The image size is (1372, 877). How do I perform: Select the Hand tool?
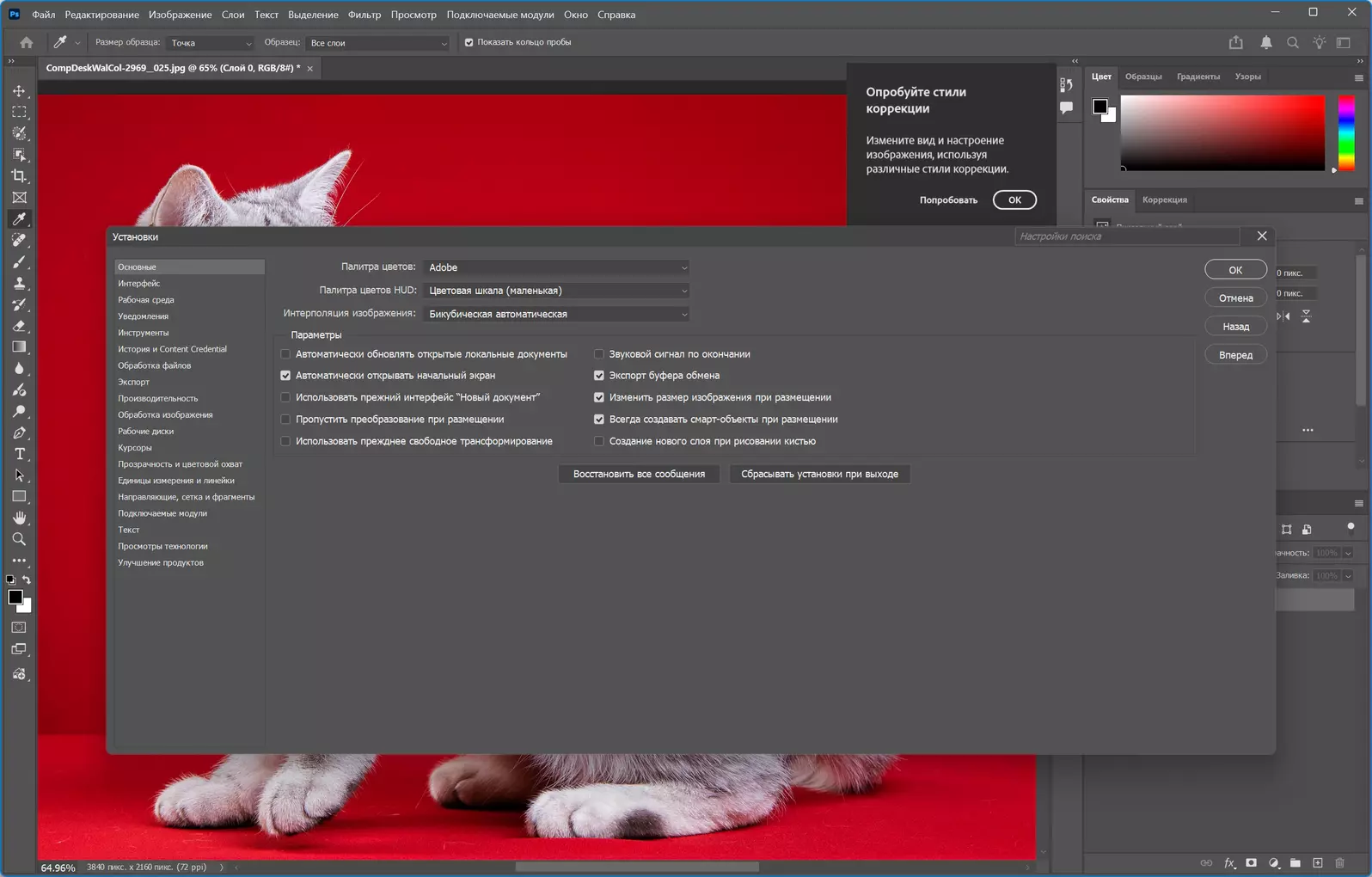pyautogui.click(x=19, y=518)
